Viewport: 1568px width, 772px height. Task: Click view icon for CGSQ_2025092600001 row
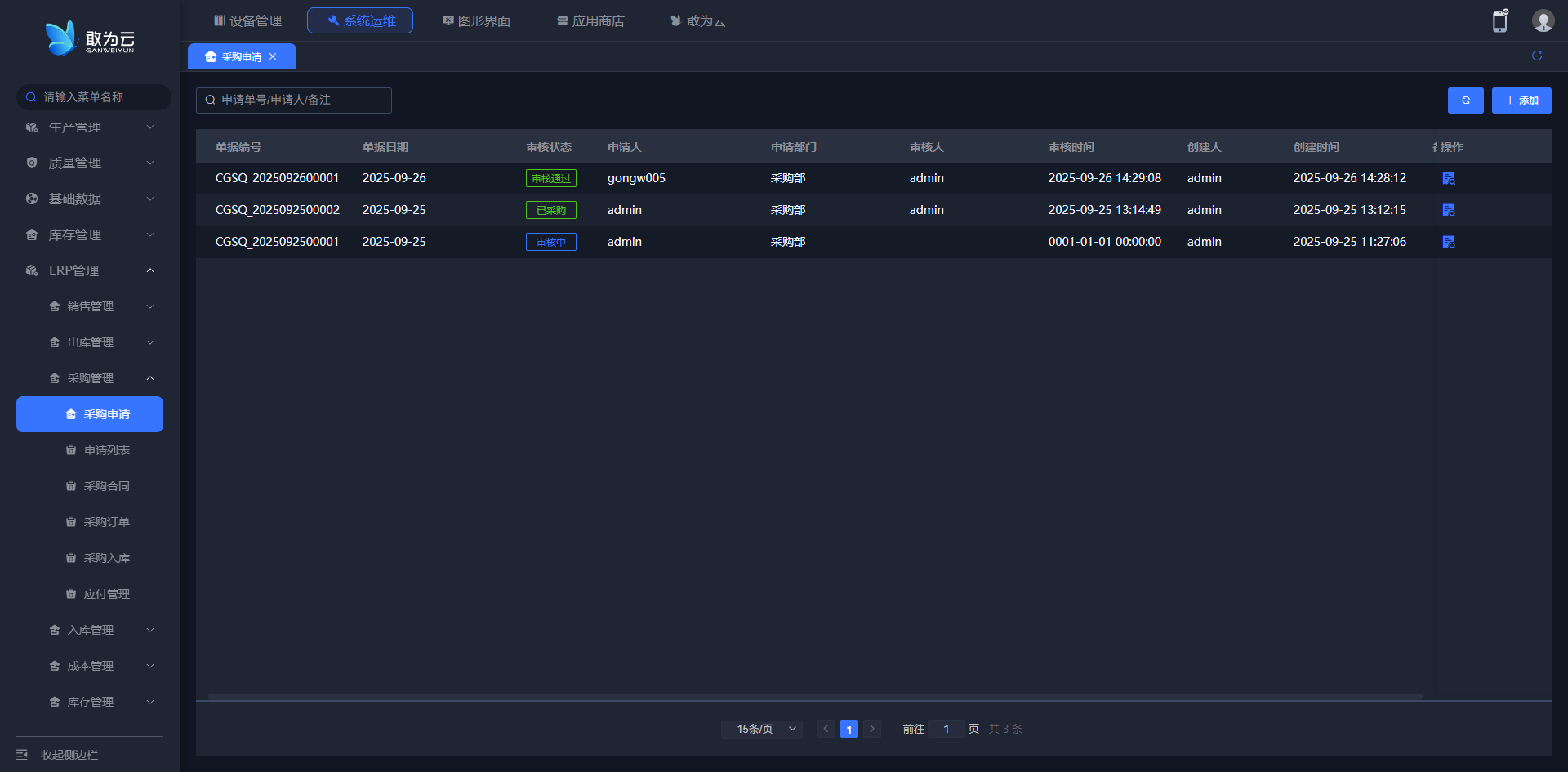pos(1448,178)
